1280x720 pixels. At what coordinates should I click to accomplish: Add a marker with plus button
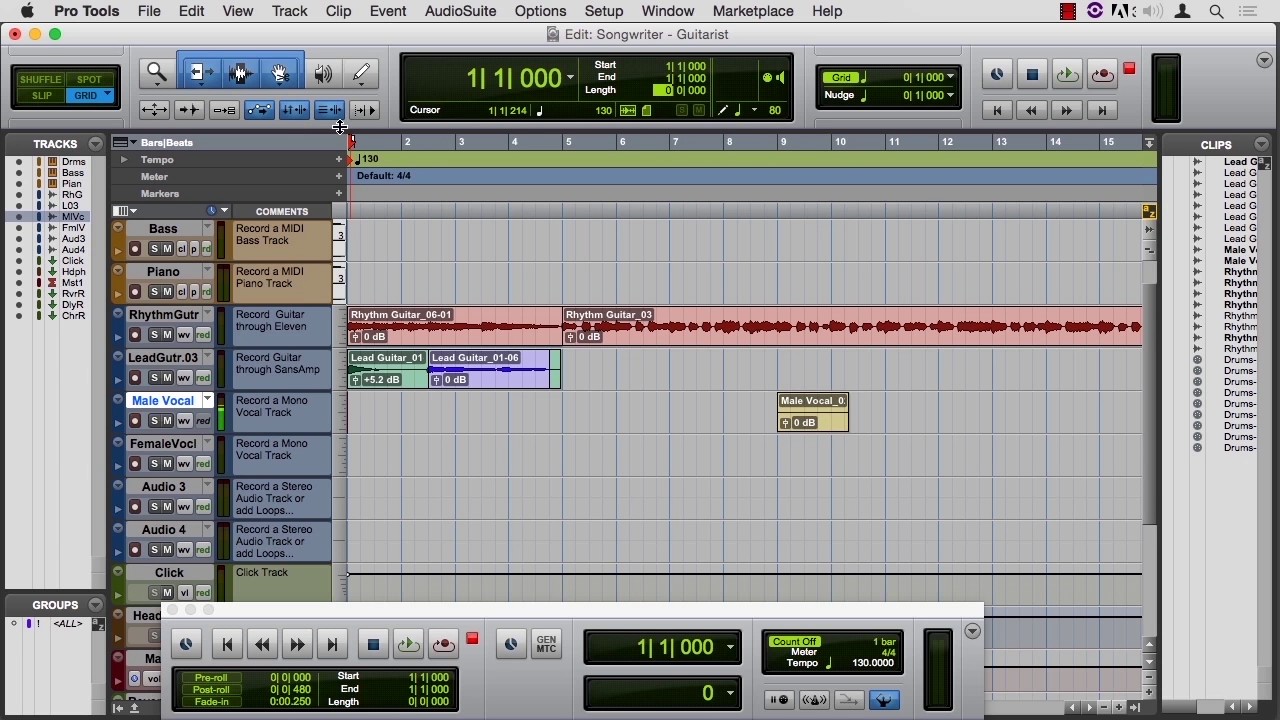click(339, 194)
